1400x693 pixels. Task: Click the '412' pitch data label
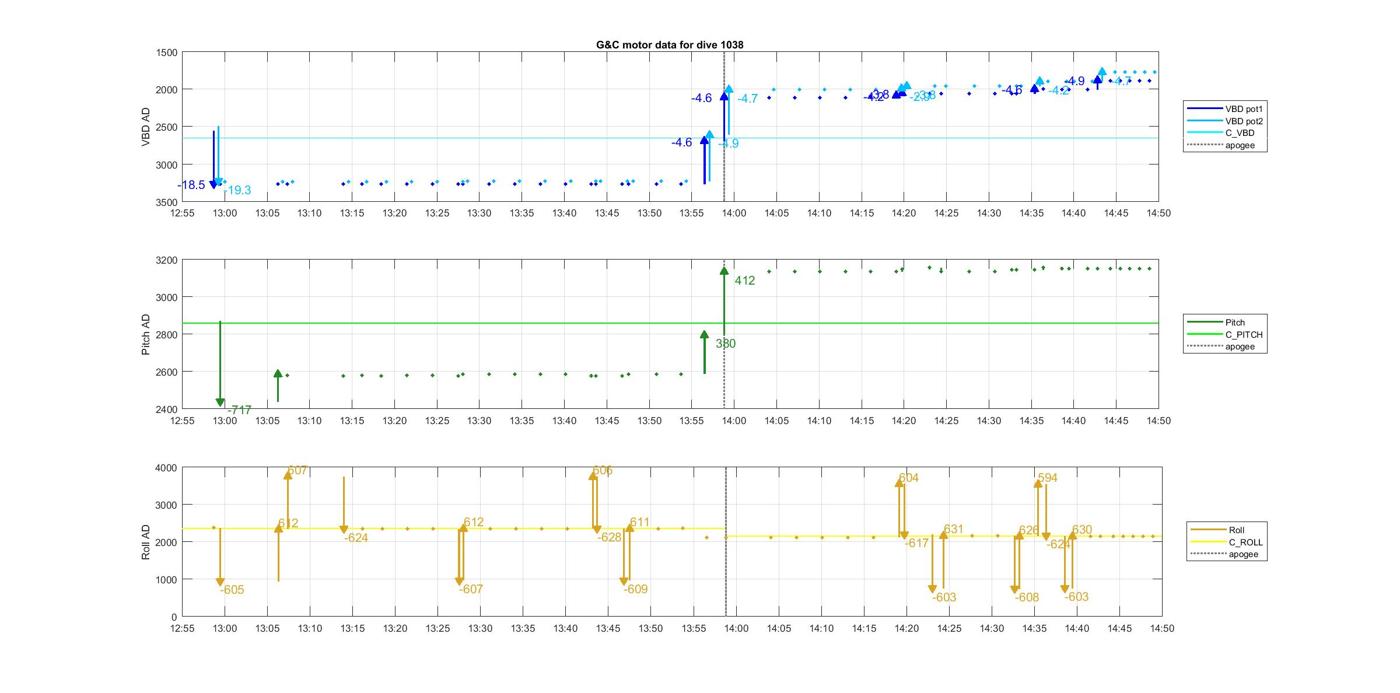point(745,281)
